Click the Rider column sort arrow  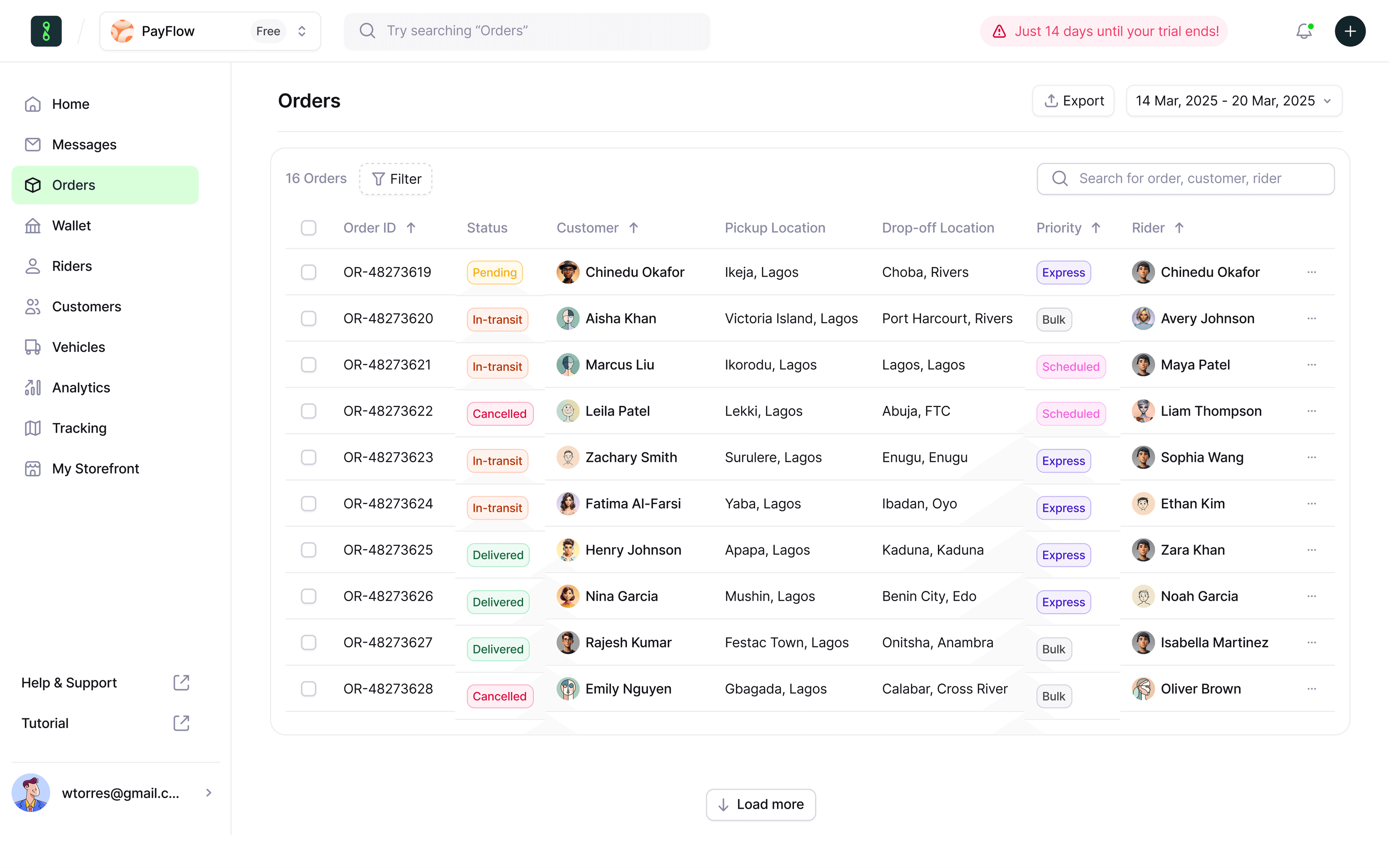(x=1179, y=228)
